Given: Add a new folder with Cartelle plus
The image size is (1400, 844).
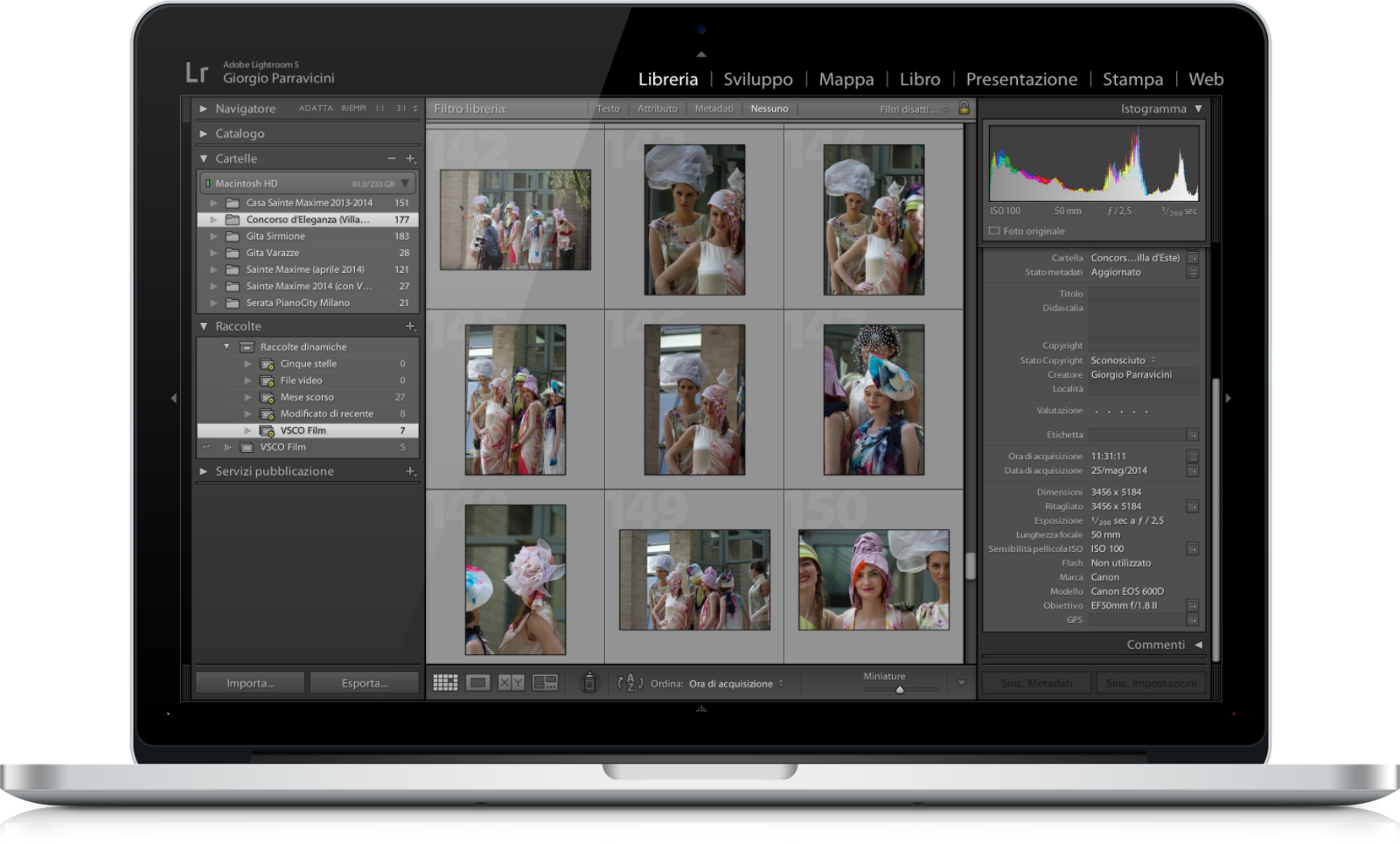Looking at the screenshot, I should pyautogui.click(x=410, y=158).
